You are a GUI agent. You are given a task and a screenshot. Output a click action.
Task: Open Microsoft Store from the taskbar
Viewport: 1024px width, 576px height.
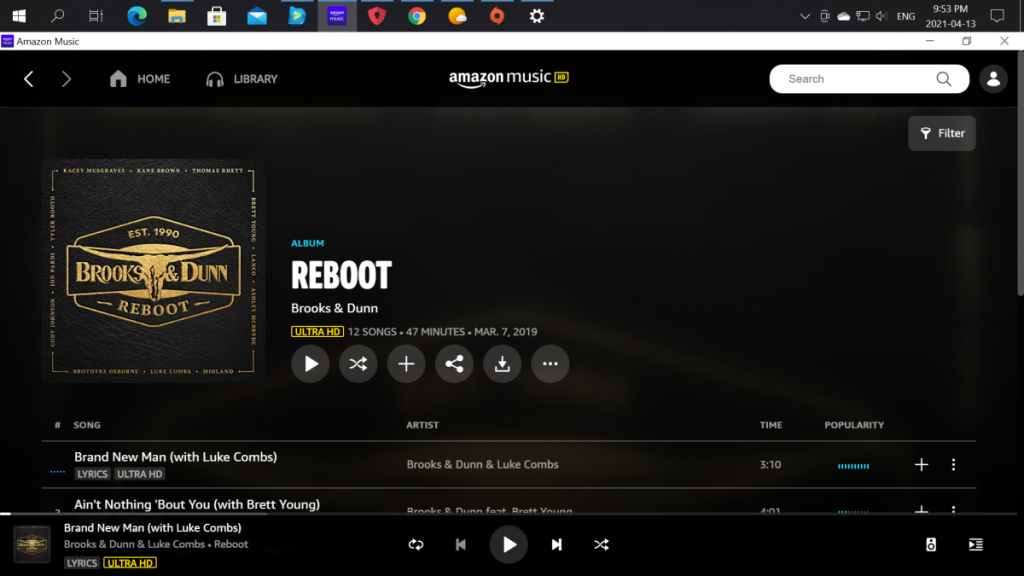(x=217, y=16)
